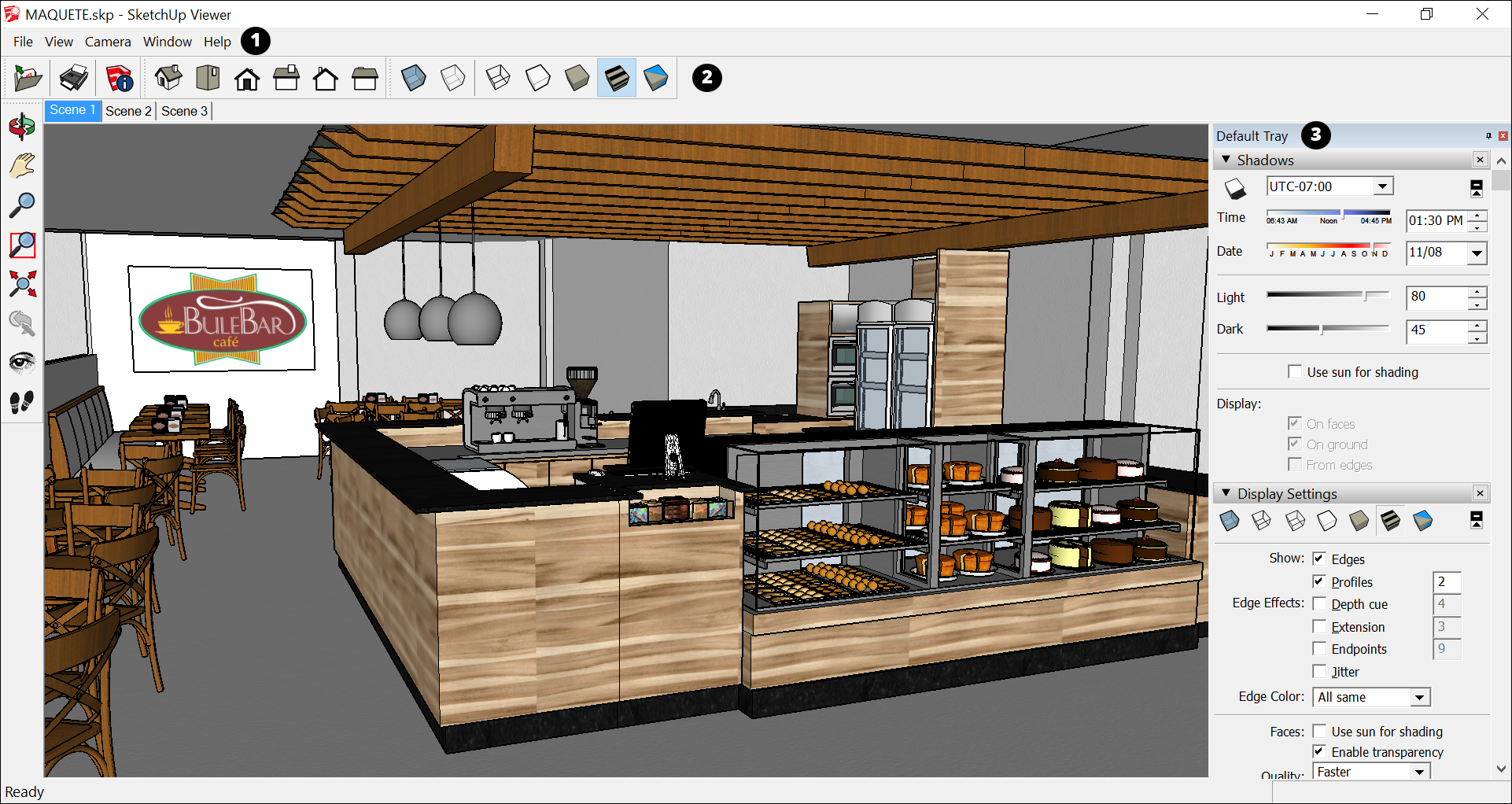This screenshot has width=1512, height=804.
Task: Select the Zoom Window tool
Action: point(22,245)
